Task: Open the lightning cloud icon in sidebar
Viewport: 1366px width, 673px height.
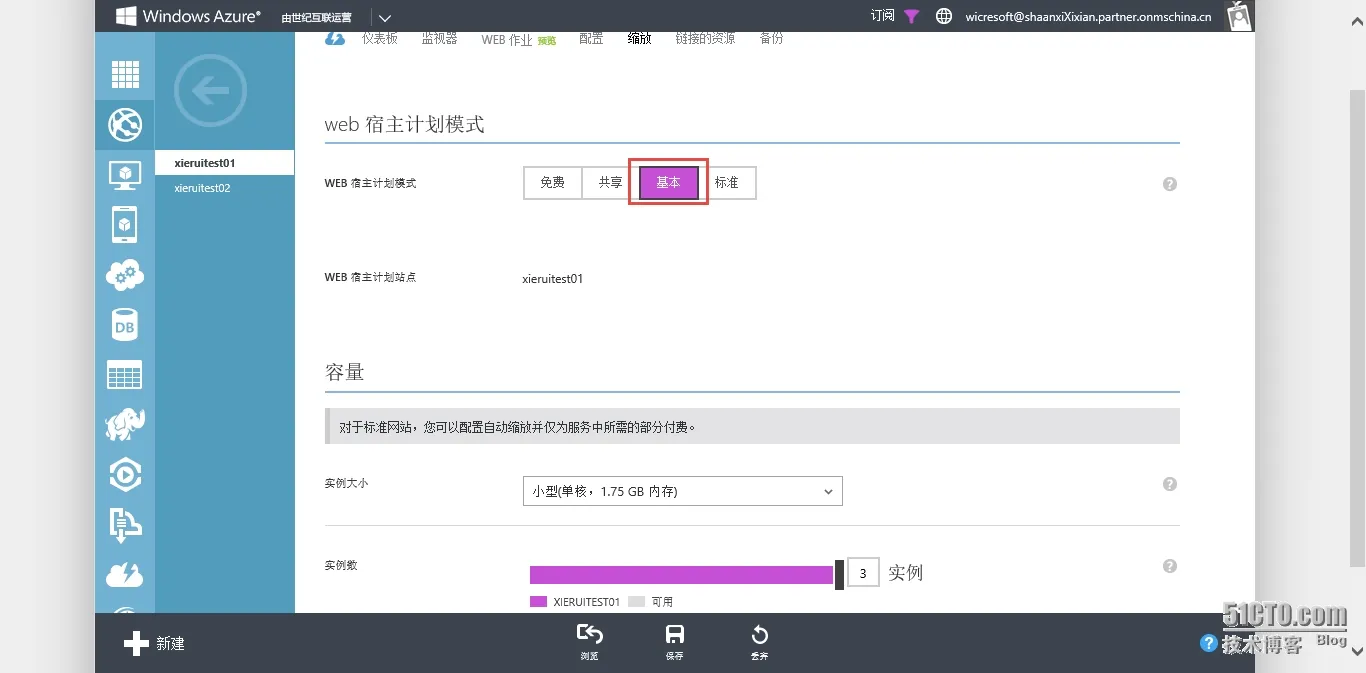Action: 125,575
